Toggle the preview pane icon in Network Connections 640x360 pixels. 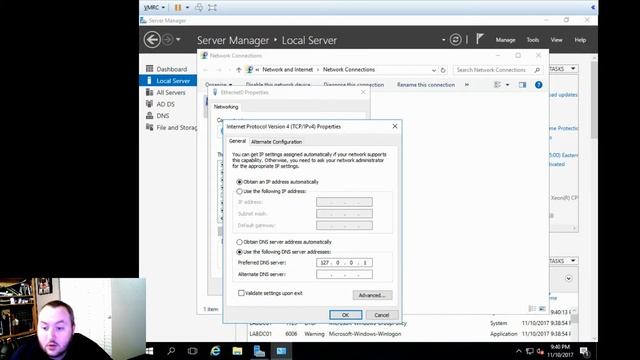(522, 85)
